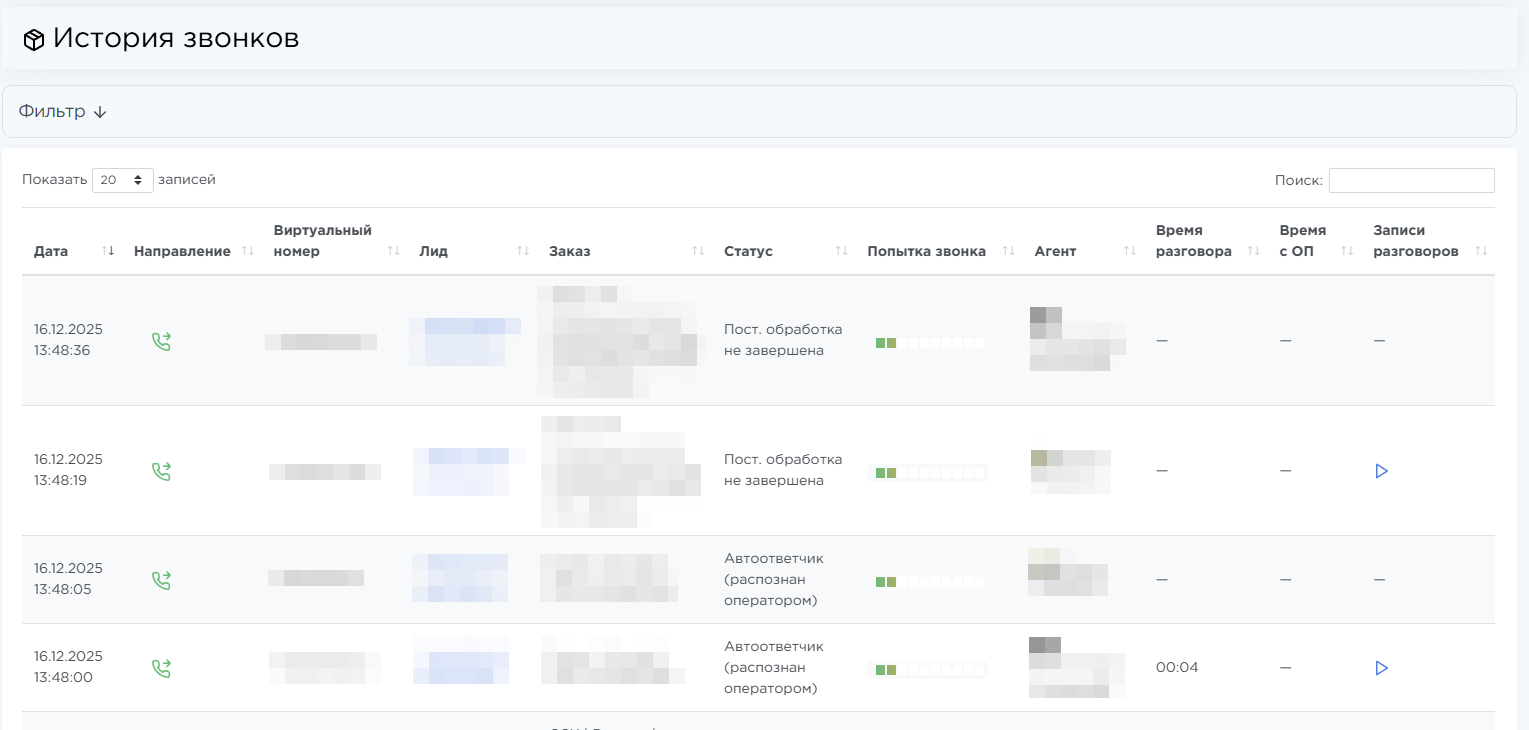Expand the Фильтр panel
The height and width of the screenshot is (730, 1529).
(63, 112)
